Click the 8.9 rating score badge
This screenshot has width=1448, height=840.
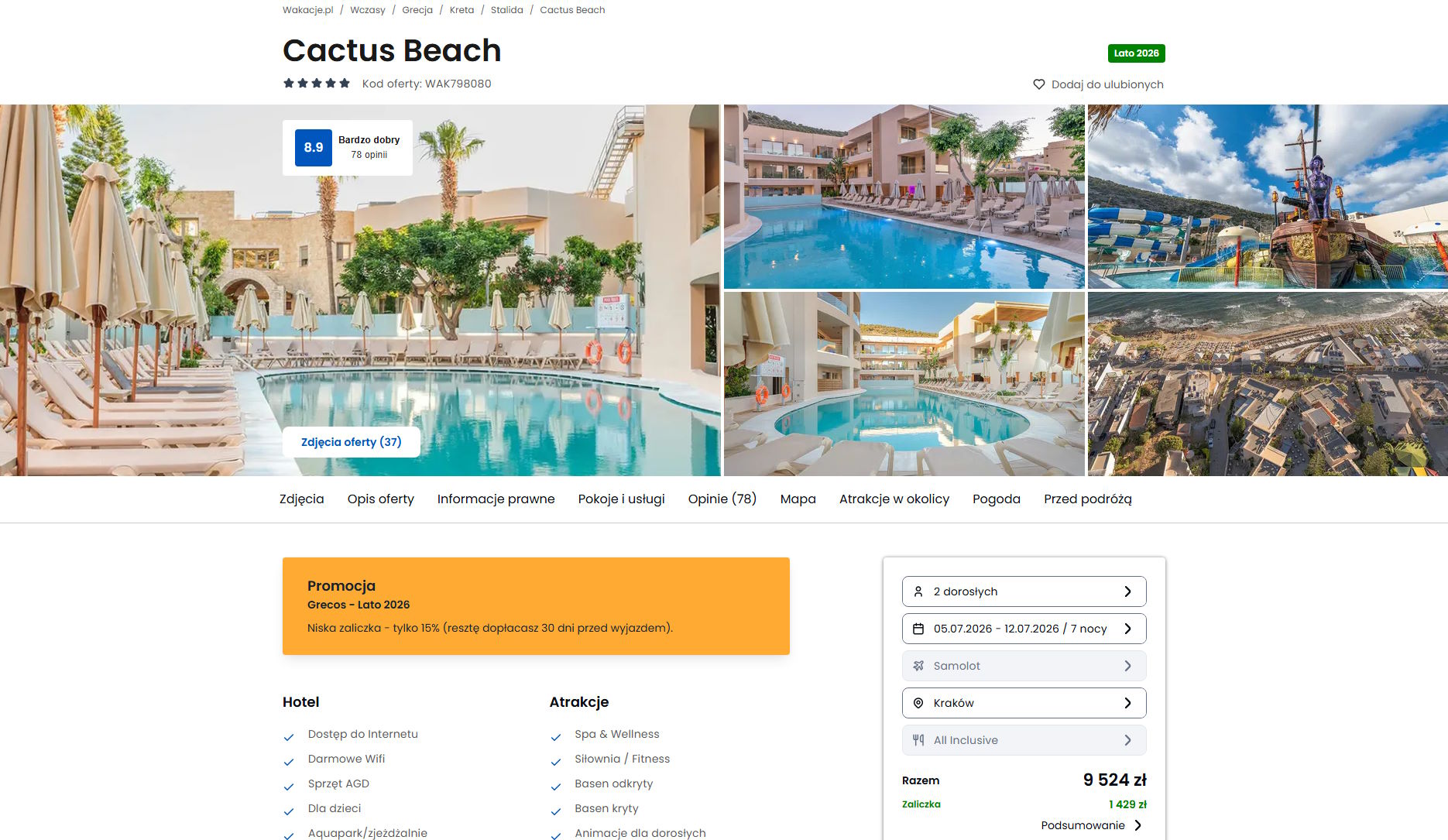click(314, 148)
